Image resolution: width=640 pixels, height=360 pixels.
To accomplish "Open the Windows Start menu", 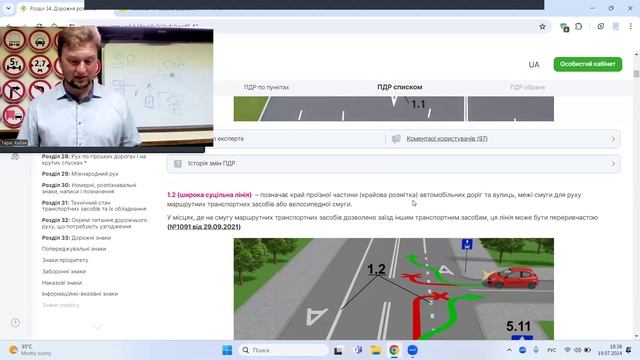I will pos(227,350).
